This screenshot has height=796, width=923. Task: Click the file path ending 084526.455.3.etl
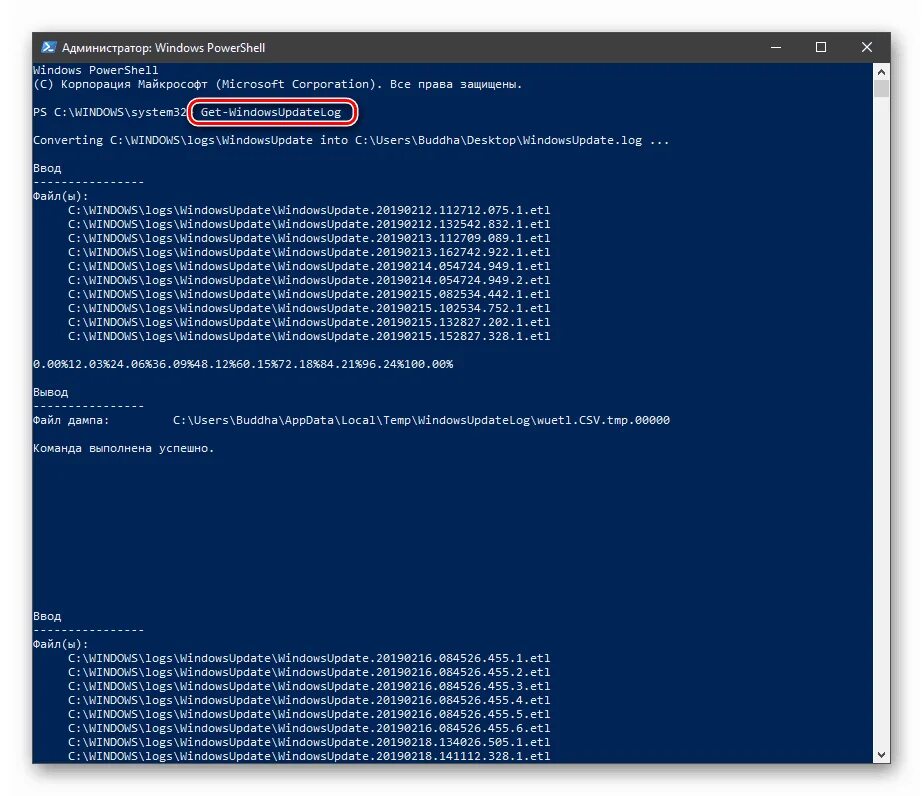(x=309, y=686)
